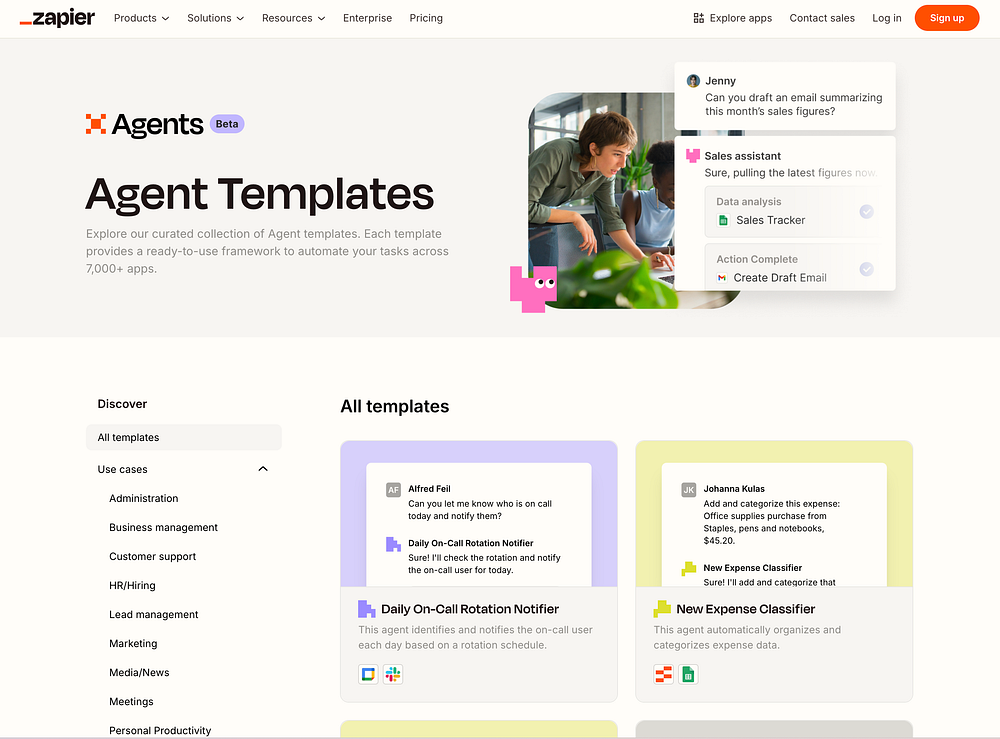The width and height of the screenshot is (1000, 739).
Task: Click the Beta badge next to Agents
Action: pos(226,124)
